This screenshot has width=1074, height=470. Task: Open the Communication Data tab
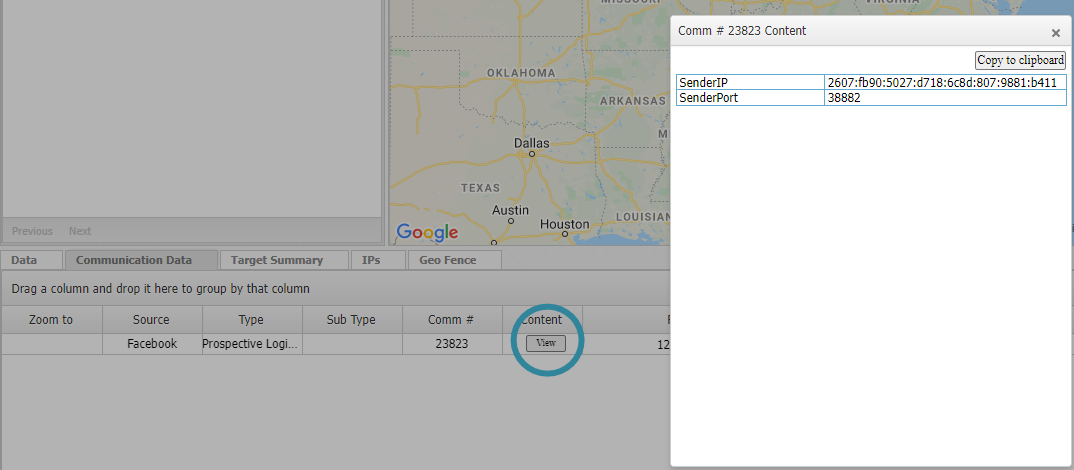pyautogui.click(x=134, y=260)
